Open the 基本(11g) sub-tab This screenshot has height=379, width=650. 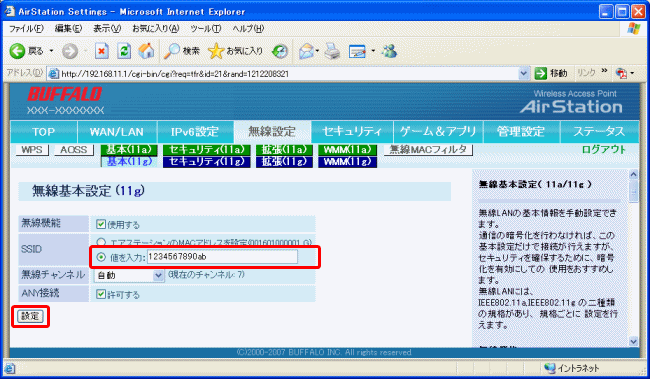pos(129,162)
